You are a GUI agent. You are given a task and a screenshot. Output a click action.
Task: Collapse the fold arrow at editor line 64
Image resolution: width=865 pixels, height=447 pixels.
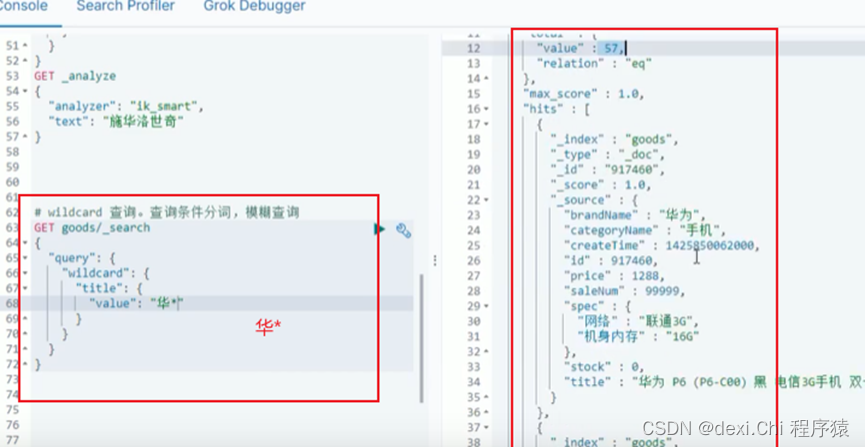pos(25,243)
